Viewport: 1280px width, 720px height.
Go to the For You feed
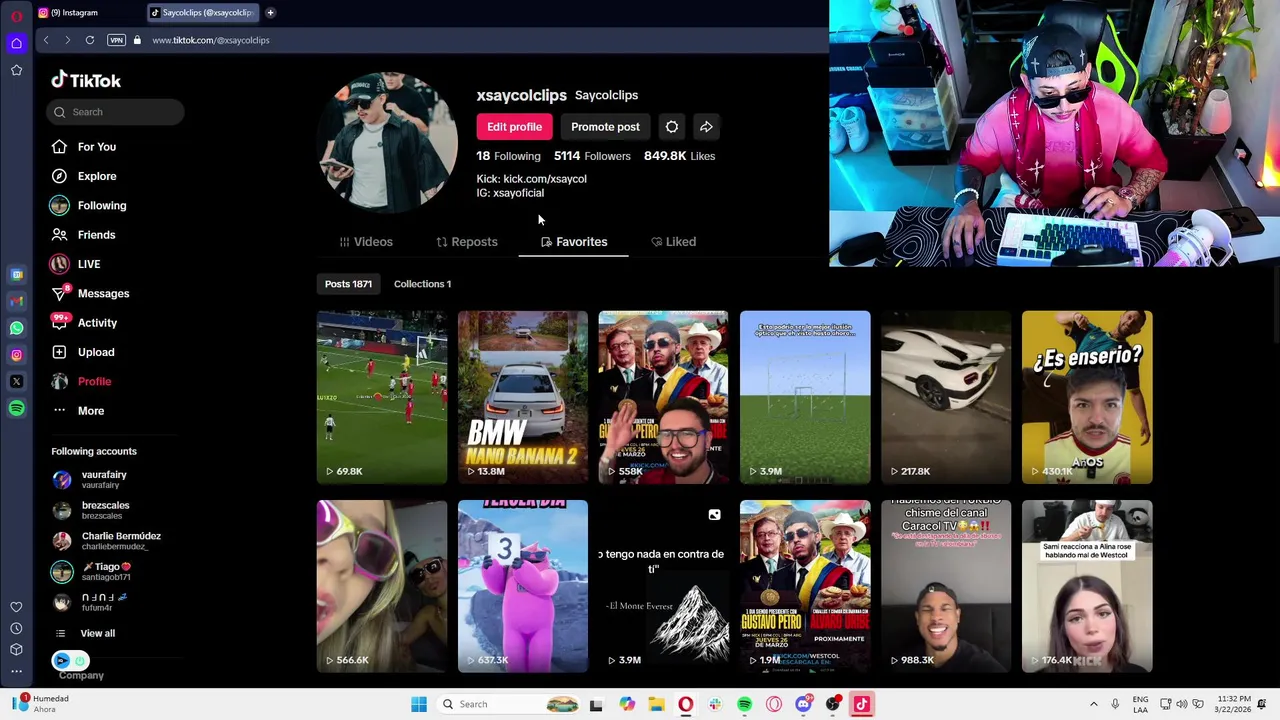click(84, 147)
